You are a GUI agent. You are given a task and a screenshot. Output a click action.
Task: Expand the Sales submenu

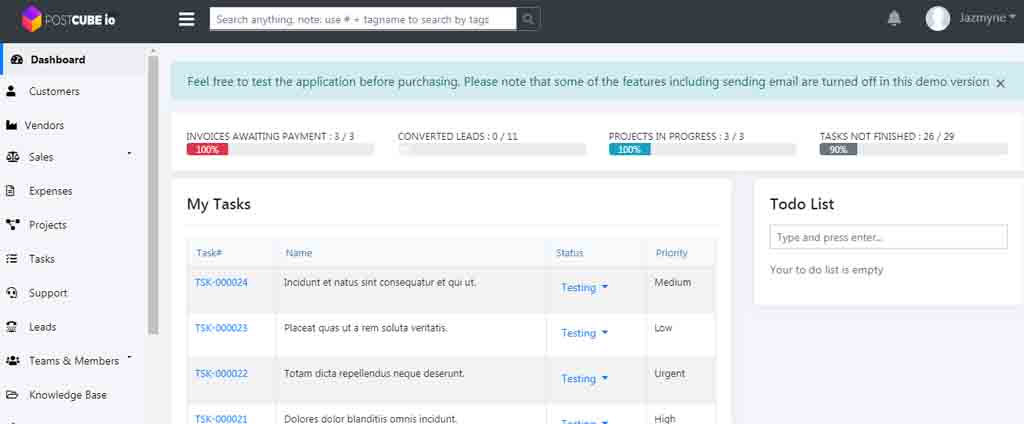coord(129,154)
